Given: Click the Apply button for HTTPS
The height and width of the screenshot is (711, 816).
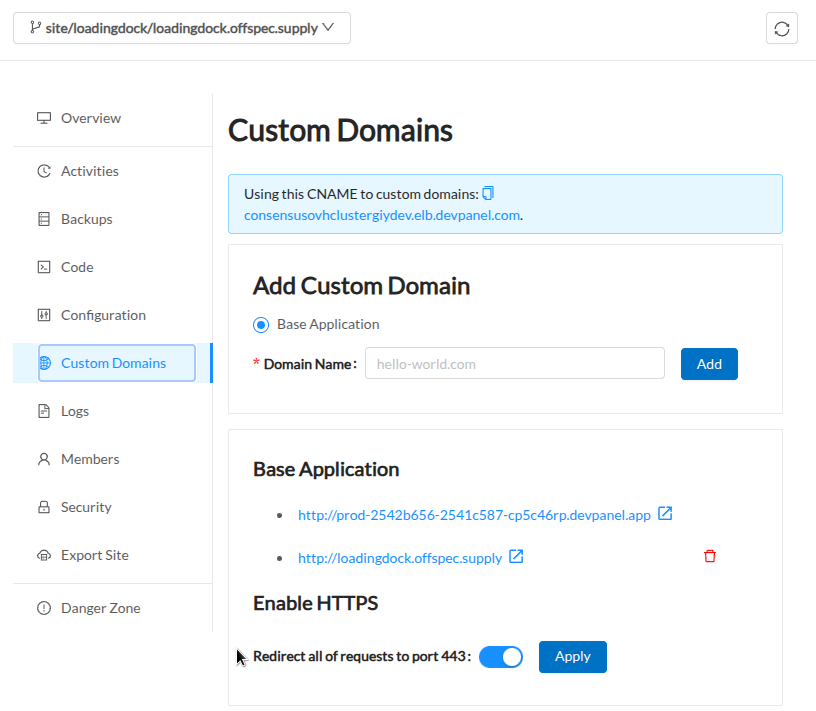Looking at the screenshot, I should [x=572, y=657].
